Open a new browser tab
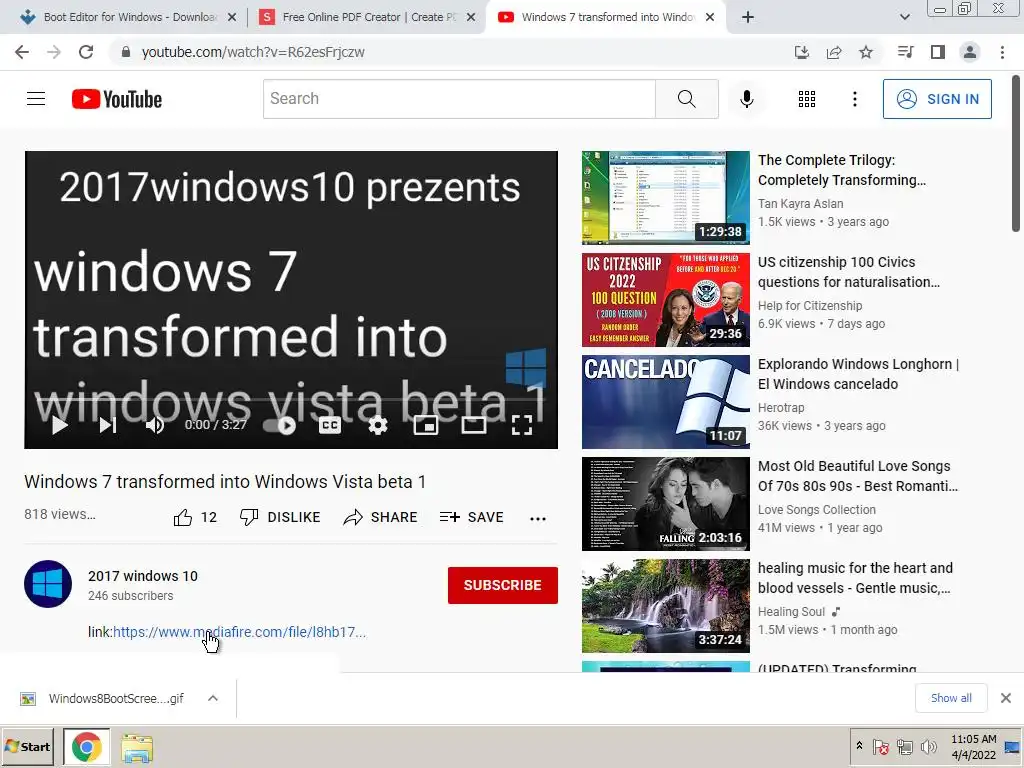This screenshot has width=1024, height=768. (748, 18)
